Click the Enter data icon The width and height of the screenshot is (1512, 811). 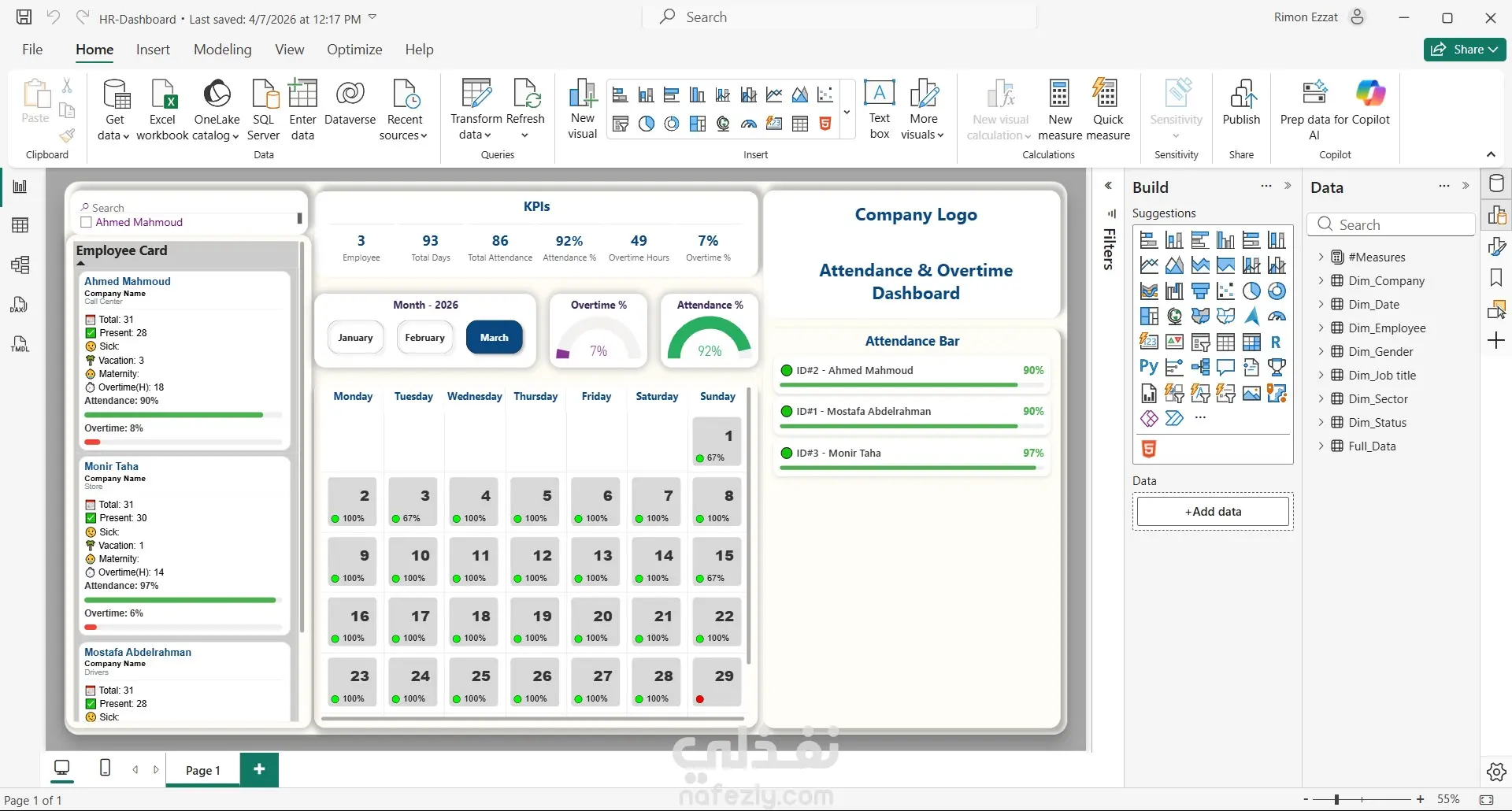[302, 94]
